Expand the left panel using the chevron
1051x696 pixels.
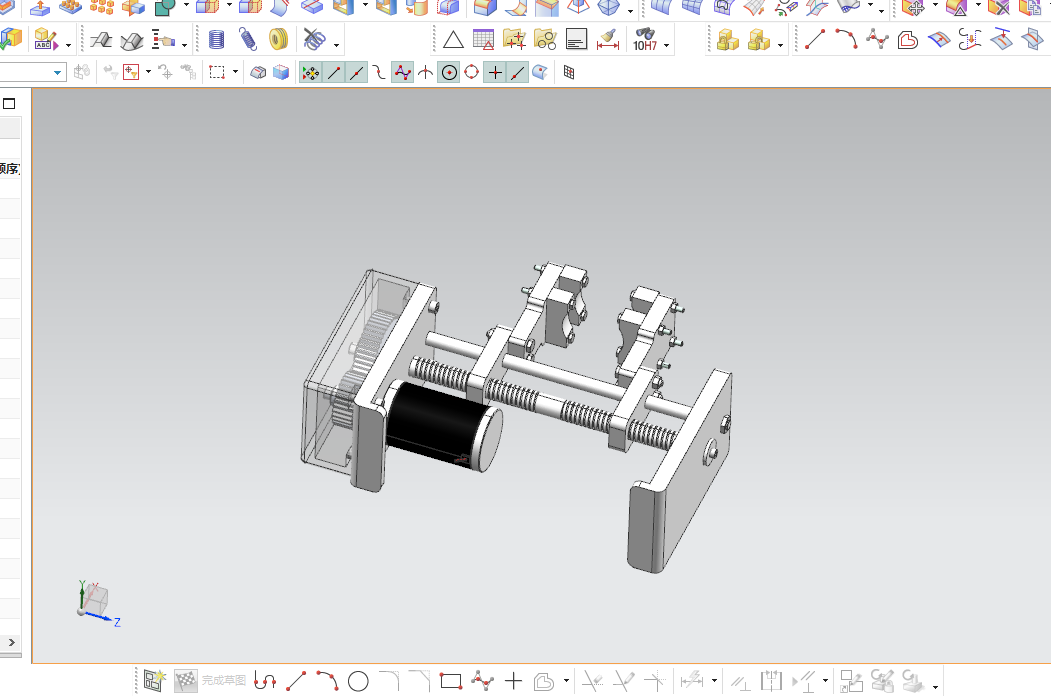pos(11,642)
